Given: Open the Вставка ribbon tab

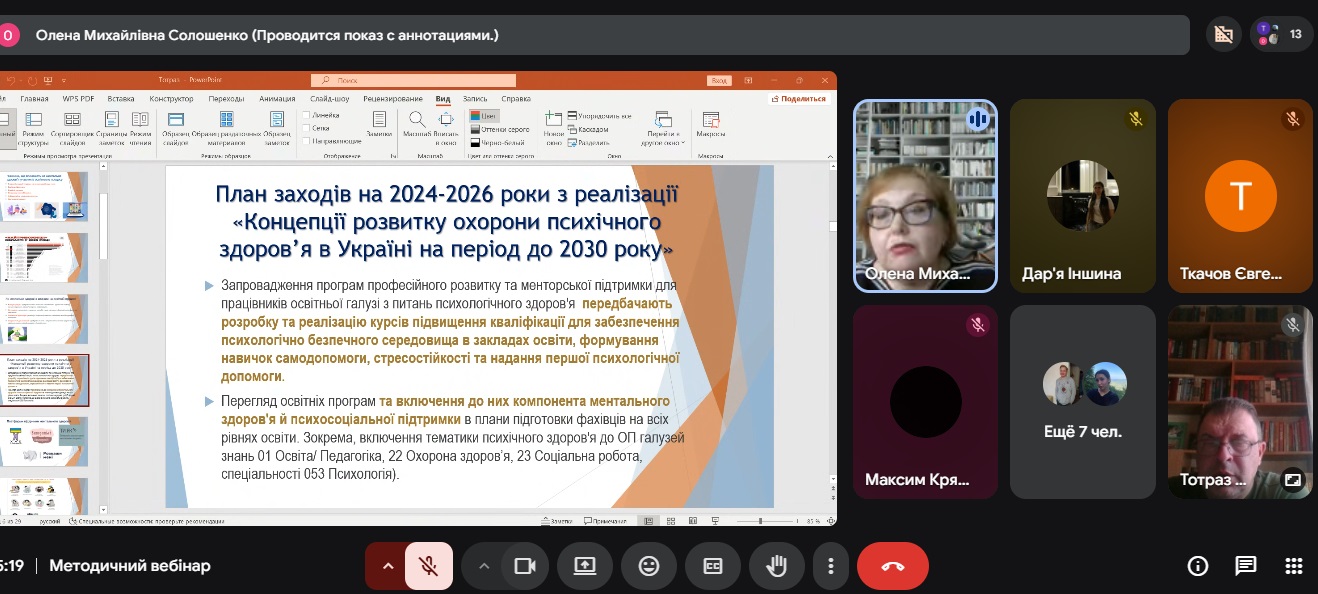Looking at the screenshot, I should (x=121, y=99).
